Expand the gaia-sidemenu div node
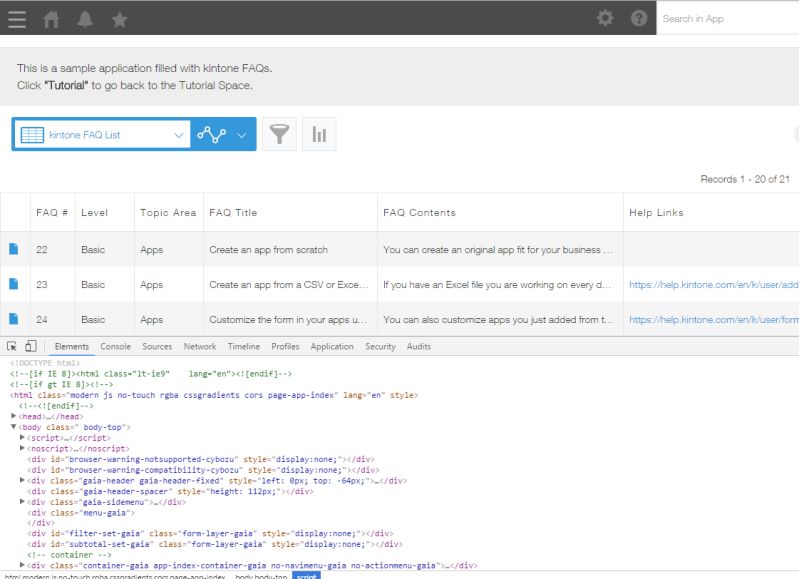Viewport: 799px width, 579px height. point(22,502)
